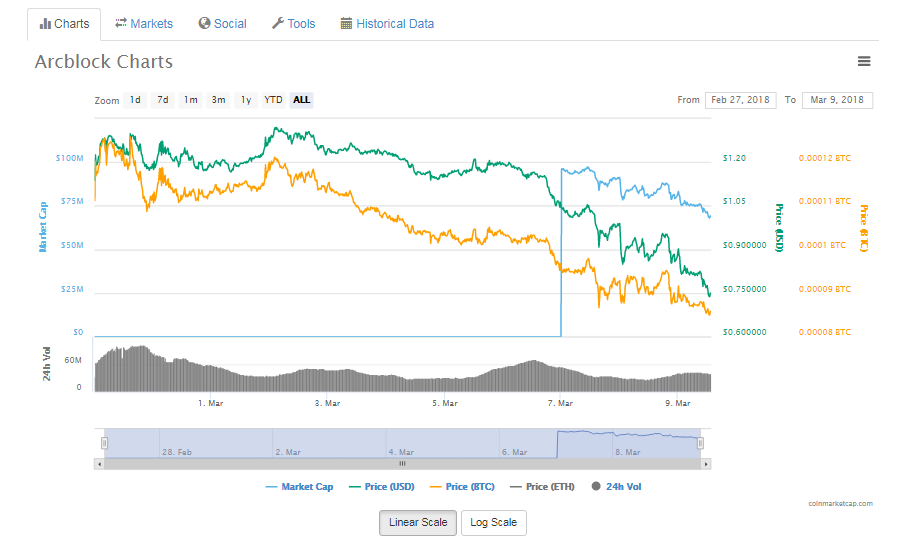
Task: Set zoom range to 1d
Action: tap(135, 100)
